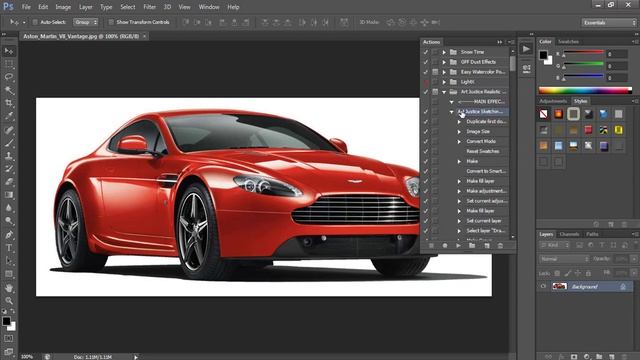Enable Show Transform Controls checkbox
Image resolution: width=640 pixels, height=360 pixels.
coord(111,22)
